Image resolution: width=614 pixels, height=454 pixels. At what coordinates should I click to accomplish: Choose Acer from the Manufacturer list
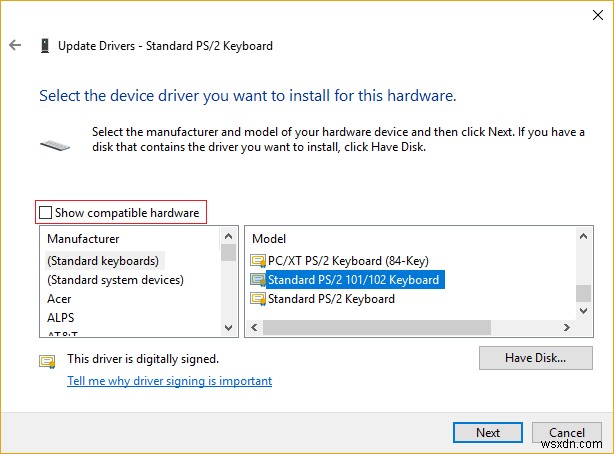(61, 299)
